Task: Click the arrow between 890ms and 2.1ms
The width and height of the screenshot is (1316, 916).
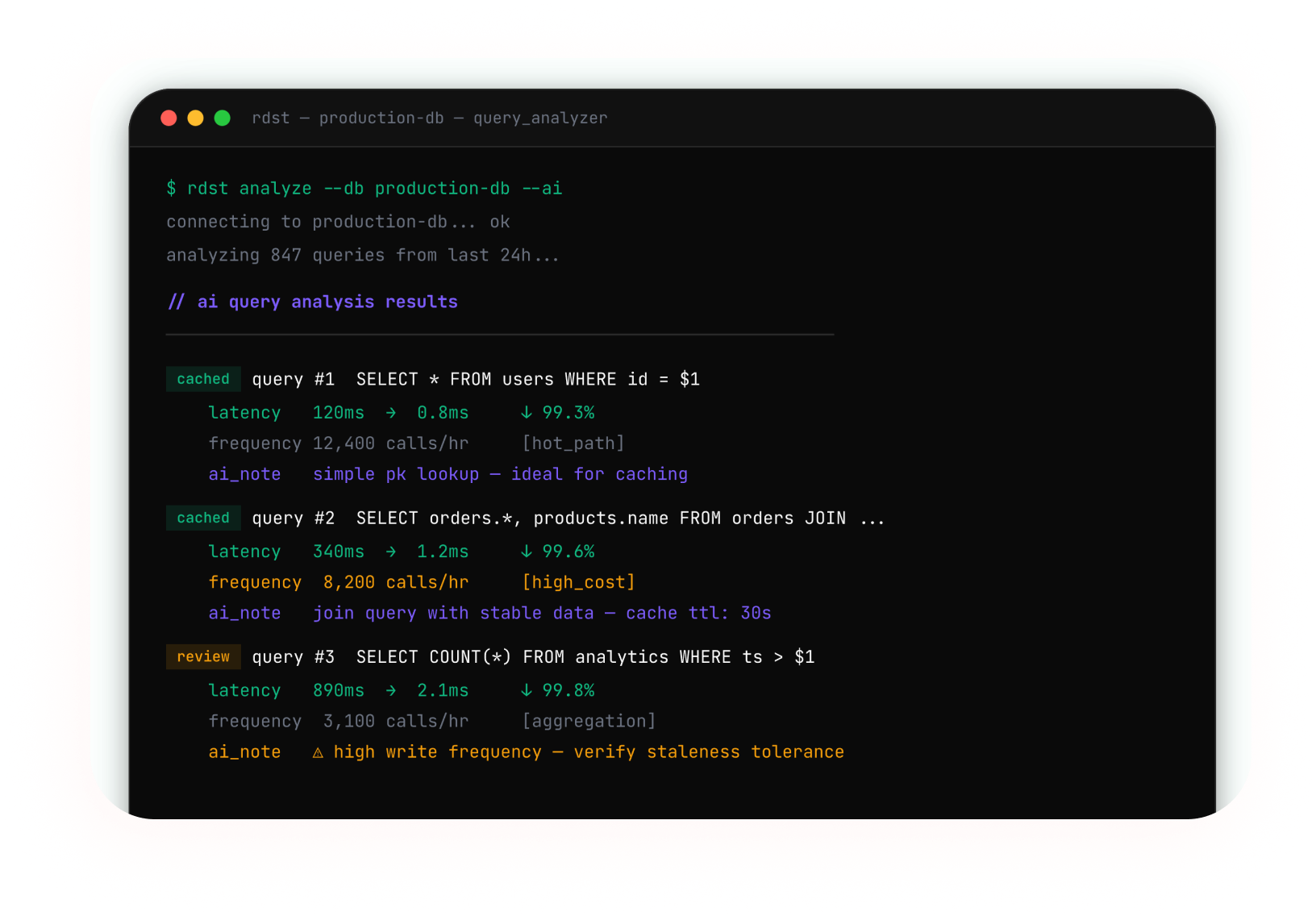Action: point(391,690)
